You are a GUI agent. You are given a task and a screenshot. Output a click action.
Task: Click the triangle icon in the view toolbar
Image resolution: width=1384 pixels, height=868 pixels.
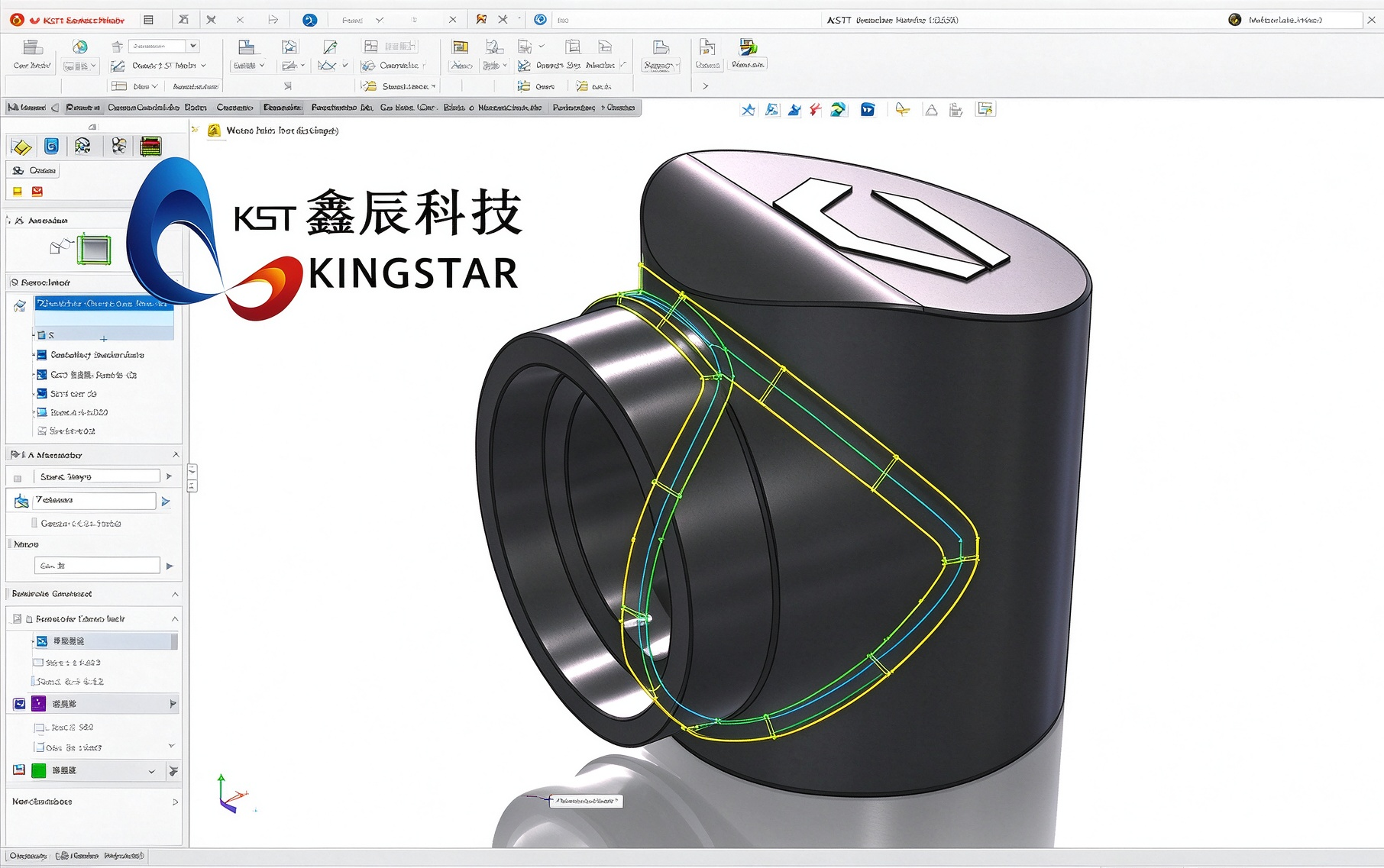pyautogui.click(x=931, y=110)
